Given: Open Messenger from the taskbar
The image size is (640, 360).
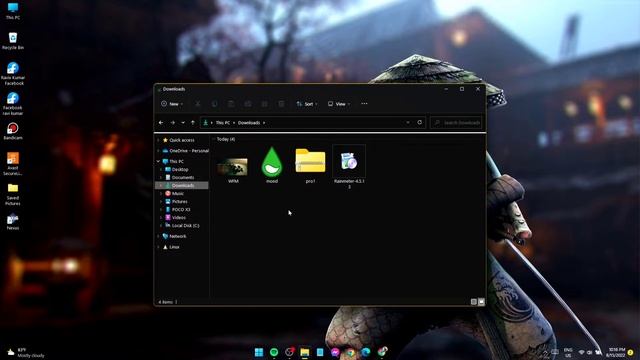Looking at the screenshot, I should tap(335, 352).
